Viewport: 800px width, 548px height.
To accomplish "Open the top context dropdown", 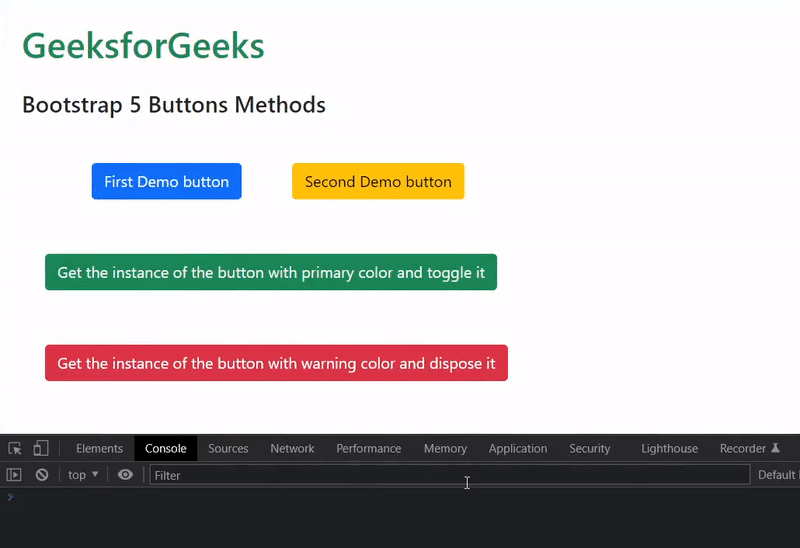I will pos(83,475).
